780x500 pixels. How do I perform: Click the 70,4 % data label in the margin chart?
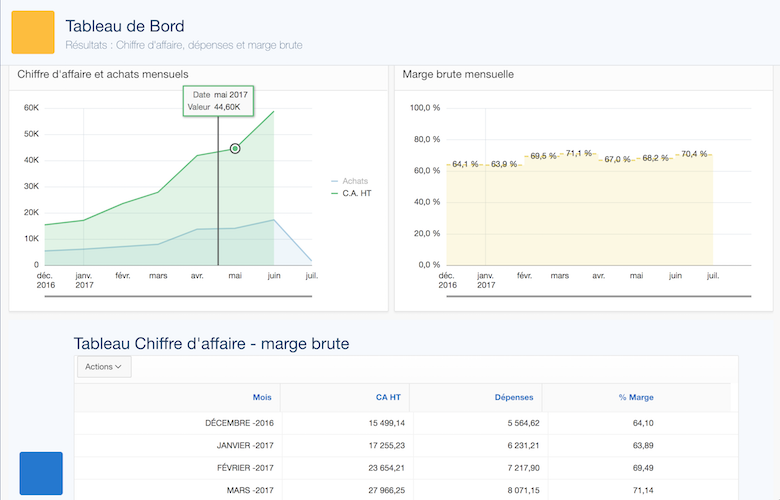(692, 154)
